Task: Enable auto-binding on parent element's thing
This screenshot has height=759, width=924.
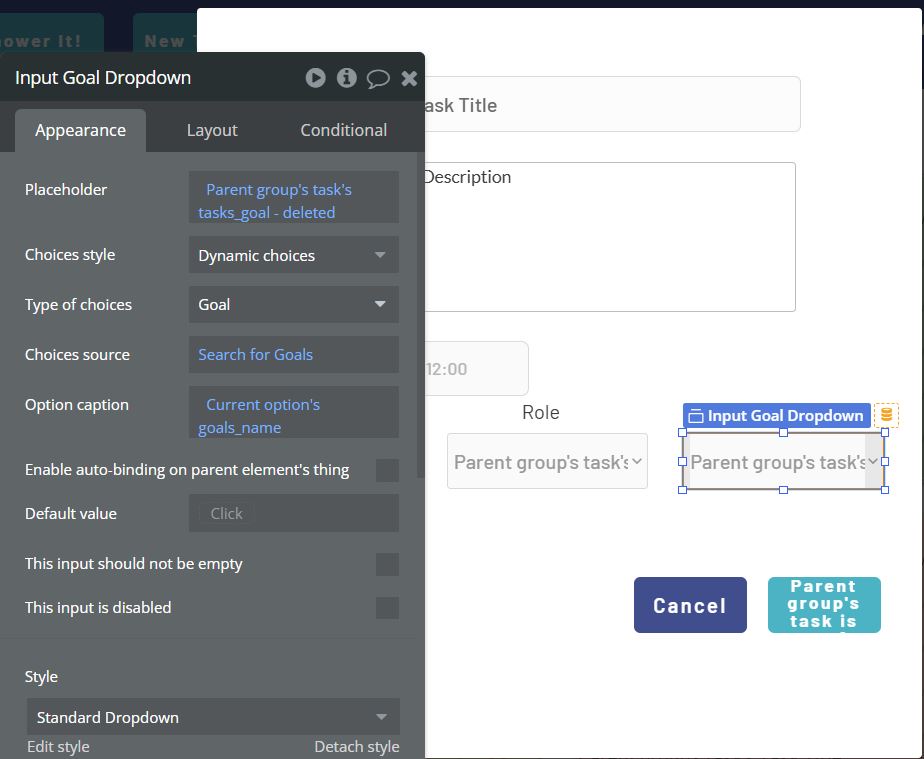Action: pyautogui.click(x=387, y=470)
